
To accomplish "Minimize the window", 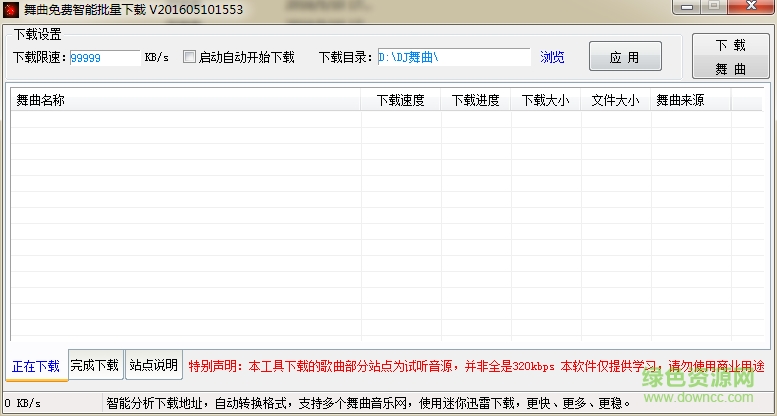I will click(x=687, y=7).
